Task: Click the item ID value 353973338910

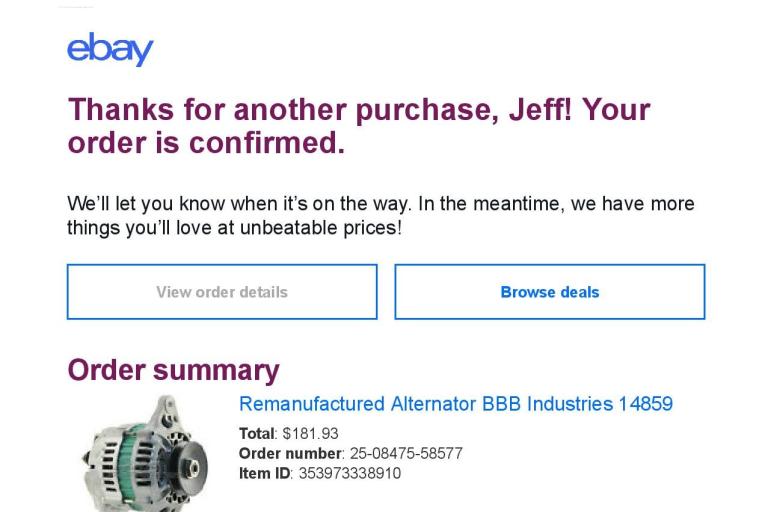Action: 350,474
